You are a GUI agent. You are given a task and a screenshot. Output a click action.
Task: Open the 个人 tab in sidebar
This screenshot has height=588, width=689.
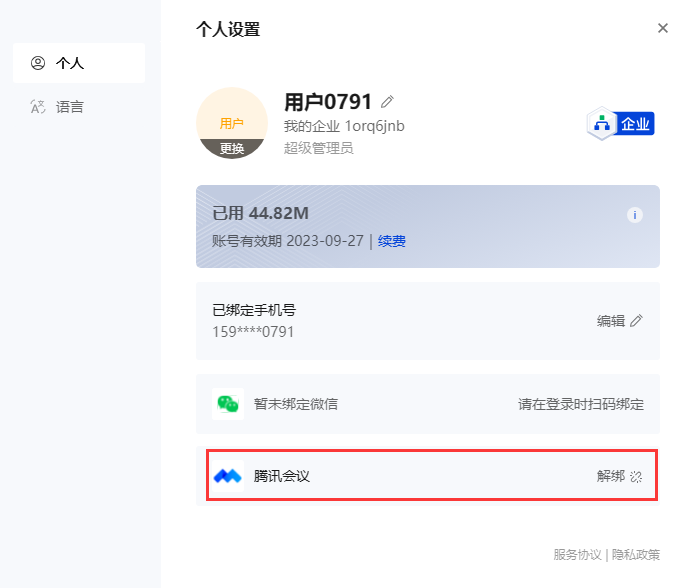point(79,63)
